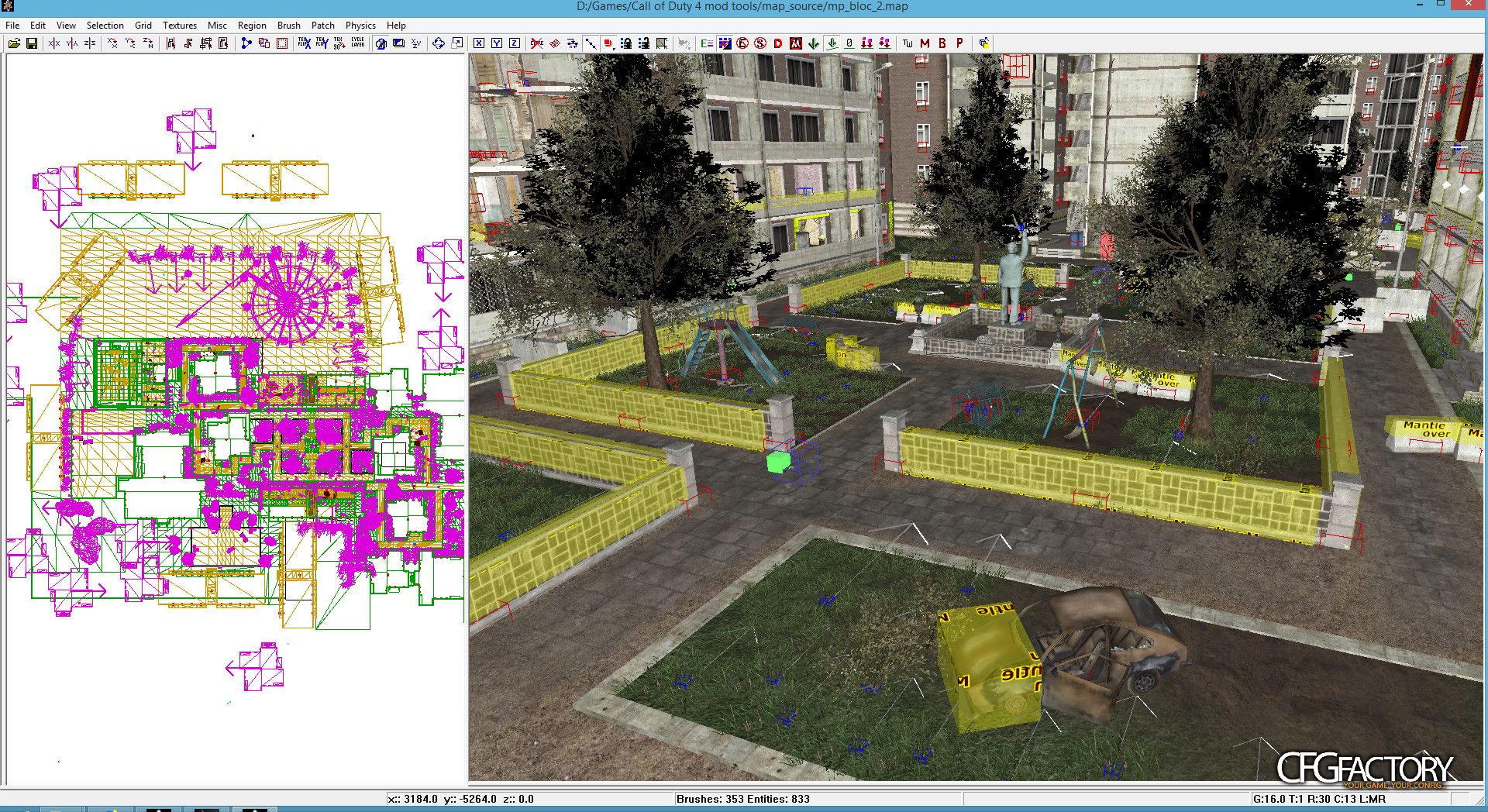The height and width of the screenshot is (812, 1488).
Task: Click the stacked windows with yellow square icon
Action: pyautogui.click(x=983, y=43)
